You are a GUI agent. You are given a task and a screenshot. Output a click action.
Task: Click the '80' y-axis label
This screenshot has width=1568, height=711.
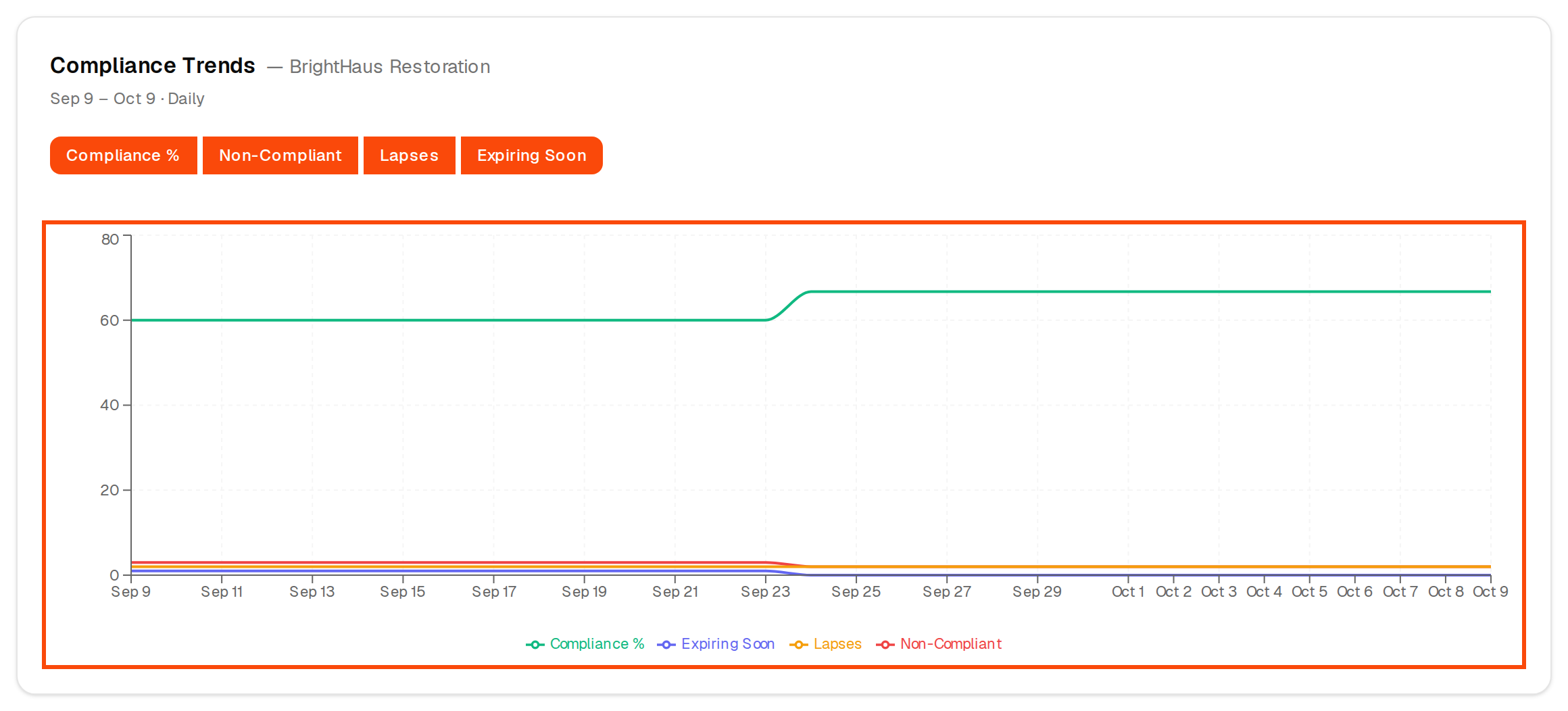pyautogui.click(x=110, y=239)
